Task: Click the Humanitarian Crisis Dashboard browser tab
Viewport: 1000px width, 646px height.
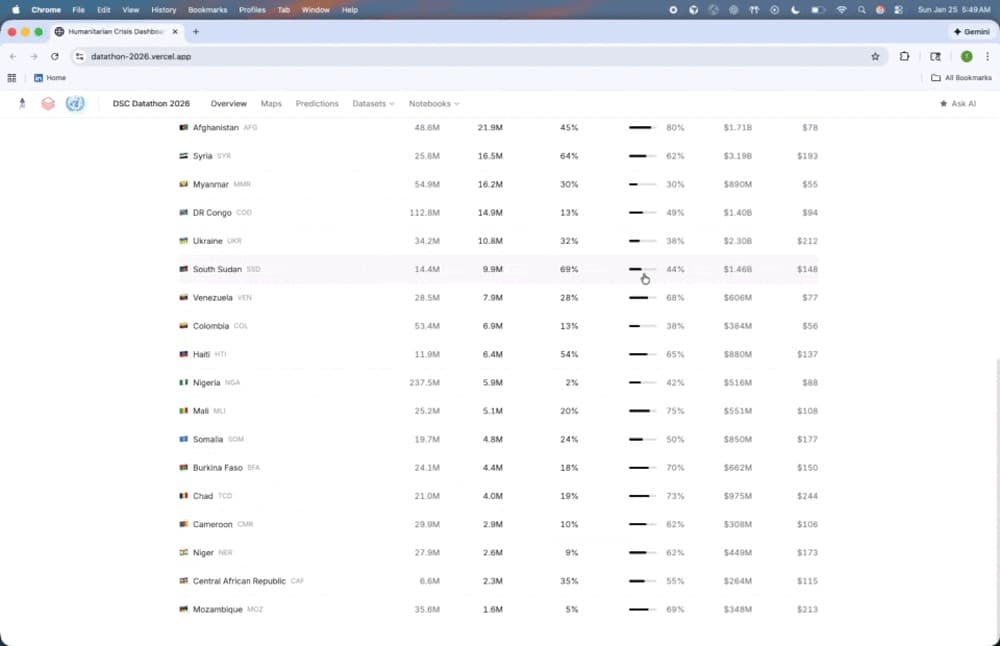Action: 116,31
